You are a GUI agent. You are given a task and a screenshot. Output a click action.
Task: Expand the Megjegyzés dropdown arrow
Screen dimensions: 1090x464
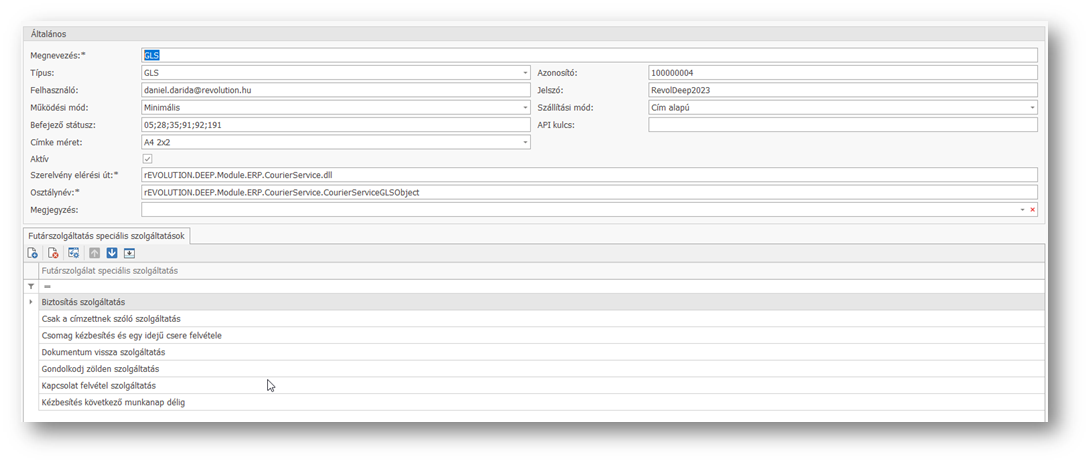1022,210
